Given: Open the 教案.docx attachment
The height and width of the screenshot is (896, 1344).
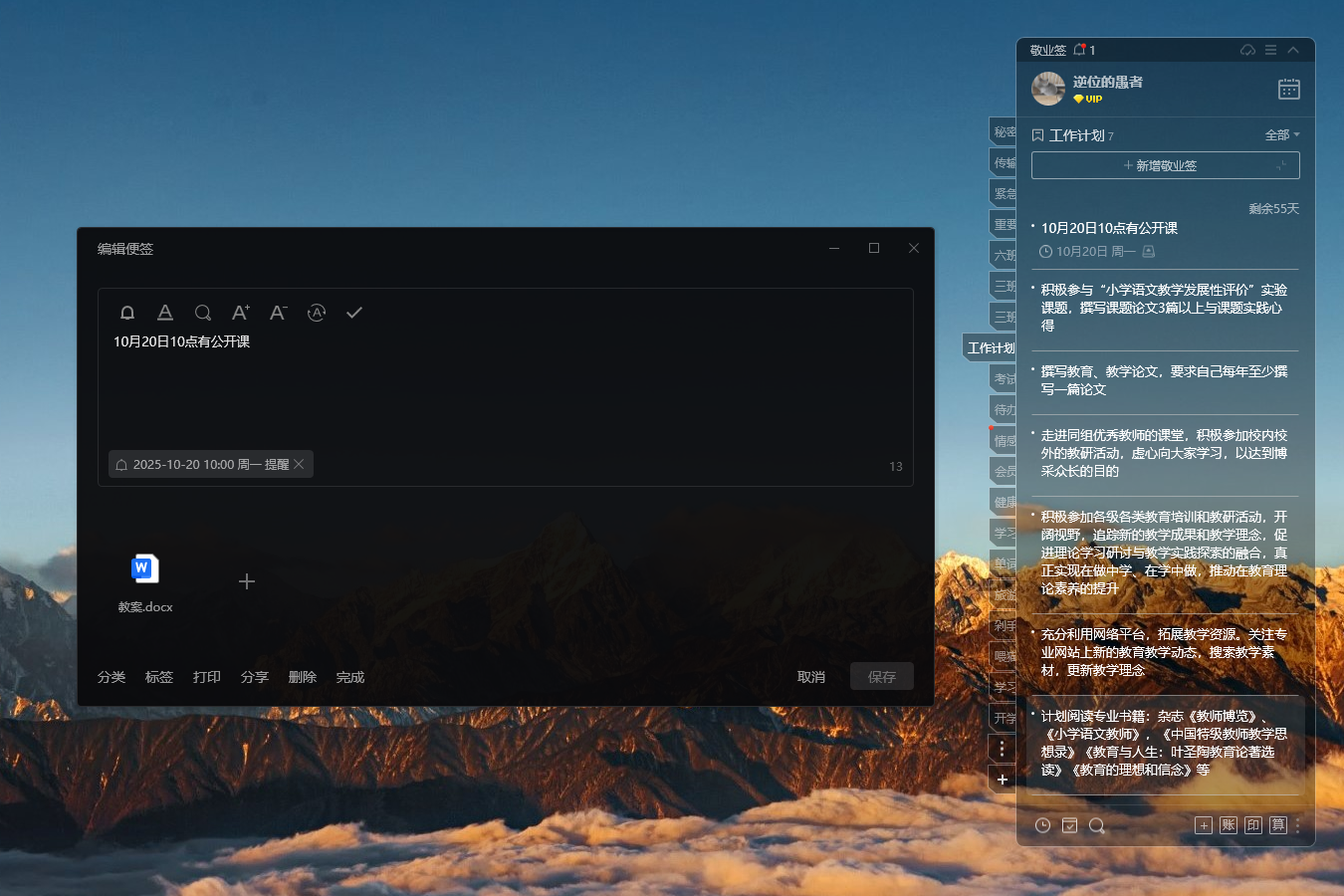Looking at the screenshot, I should click(145, 583).
